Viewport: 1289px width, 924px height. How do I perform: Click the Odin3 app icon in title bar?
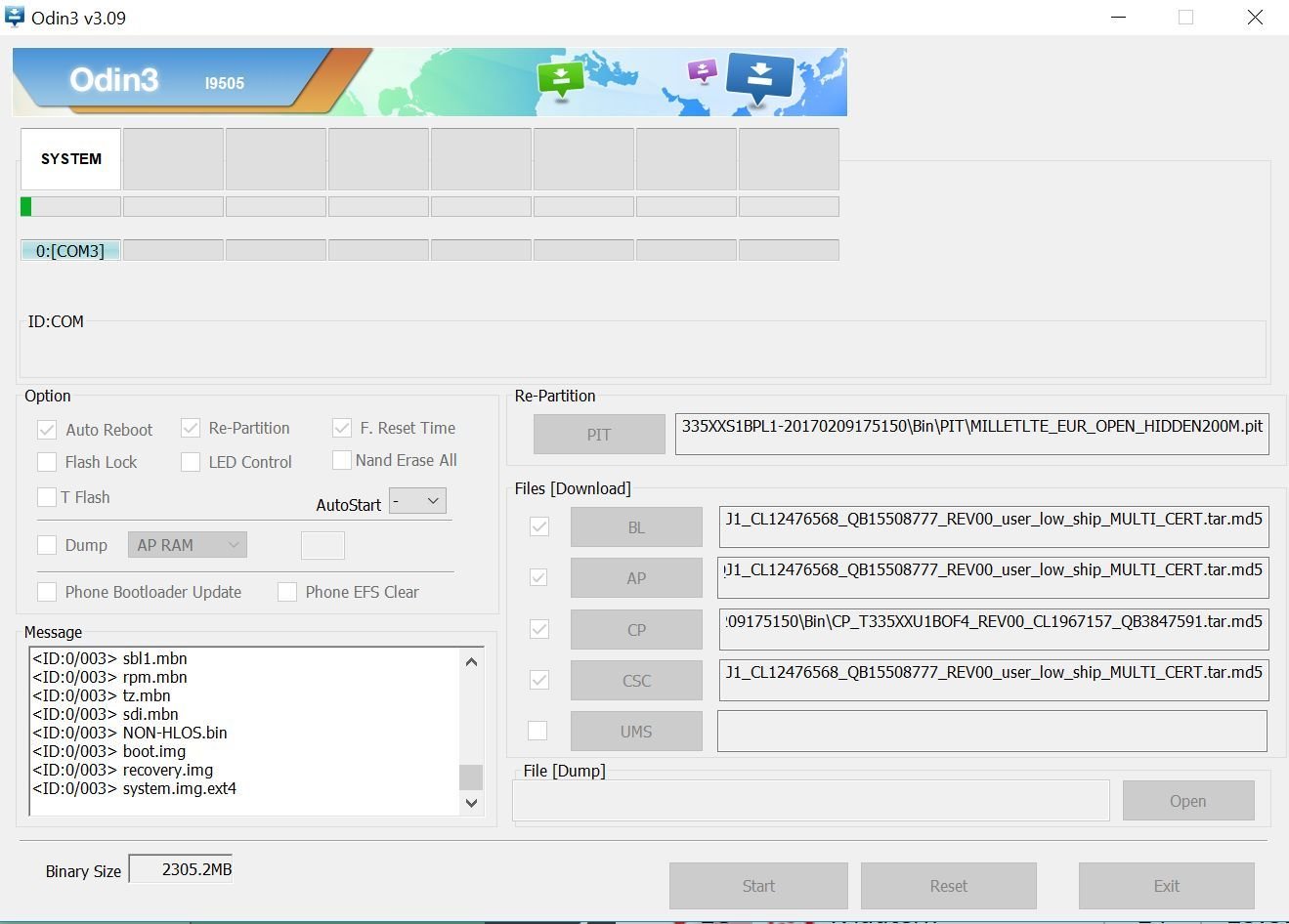tap(15, 17)
